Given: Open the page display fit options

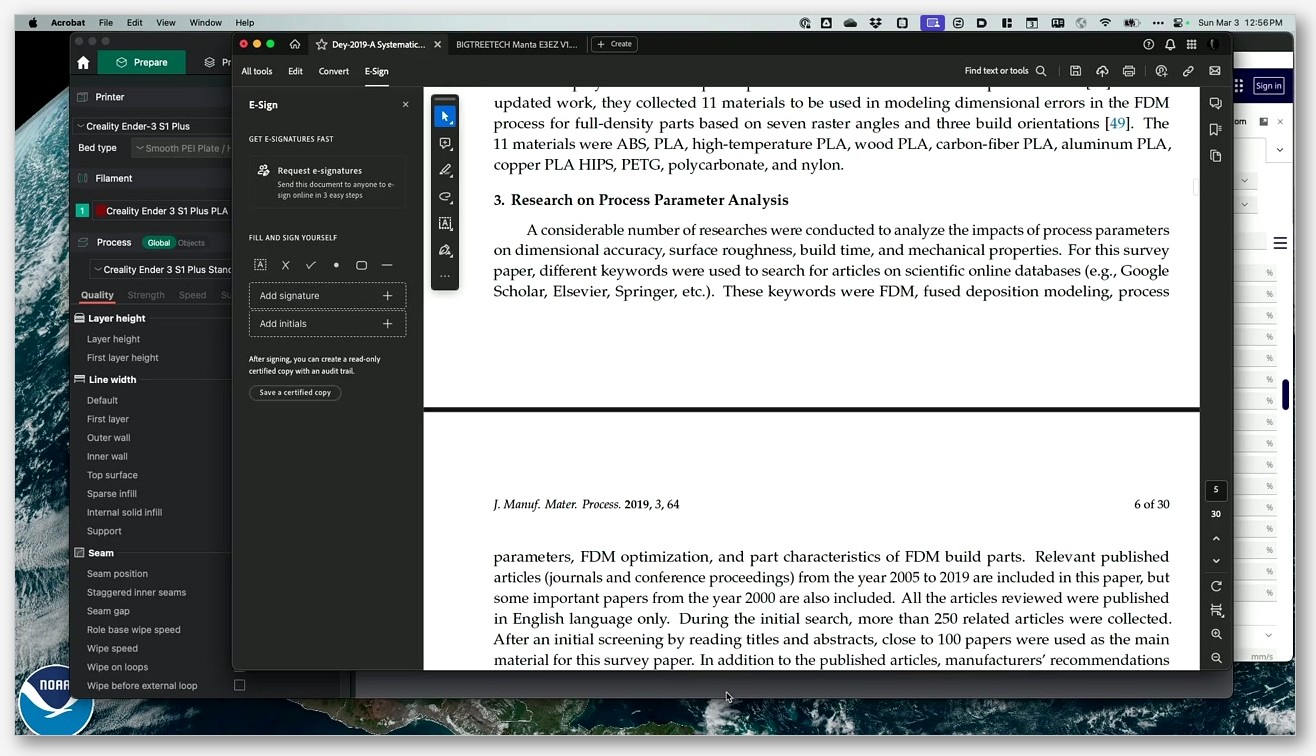Looking at the screenshot, I should [1216, 610].
